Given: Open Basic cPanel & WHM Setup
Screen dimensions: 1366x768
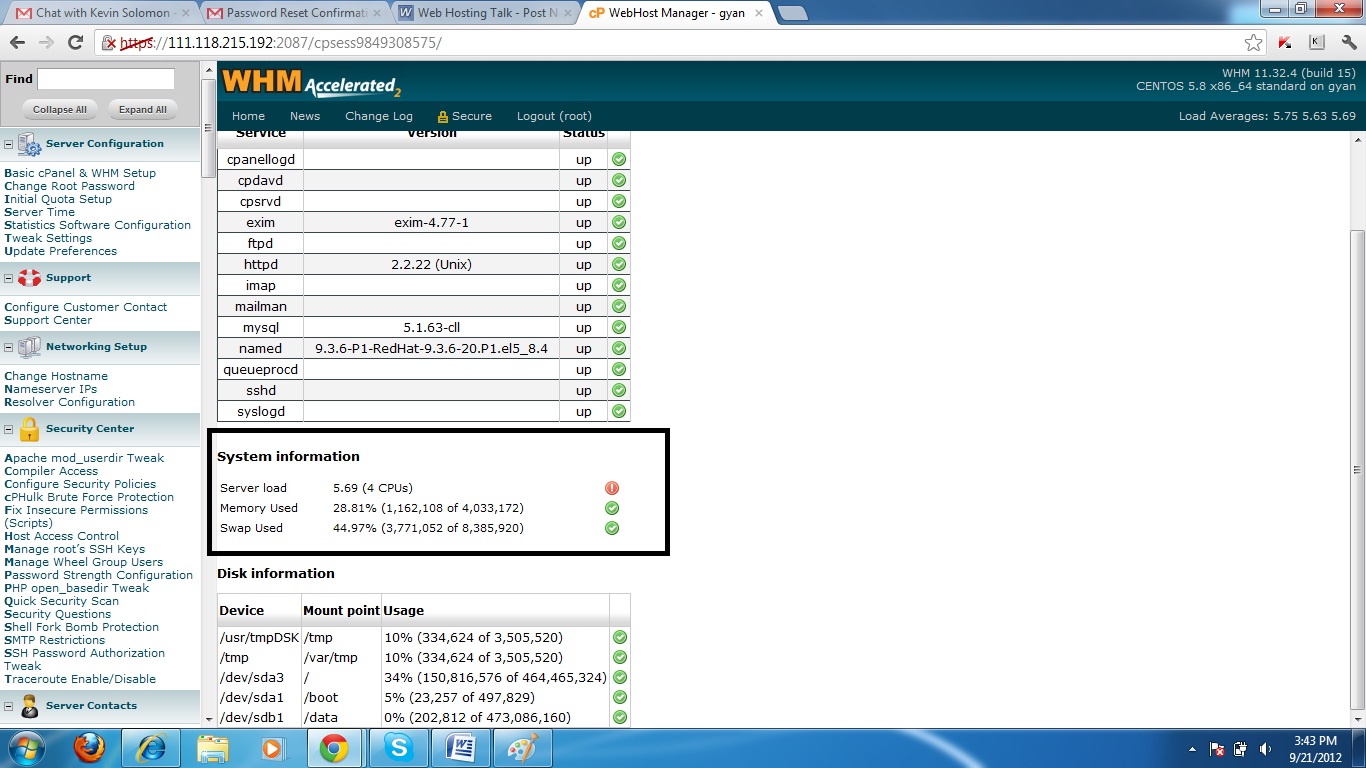Looking at the screenshot, I should click(x=80, y=173).
